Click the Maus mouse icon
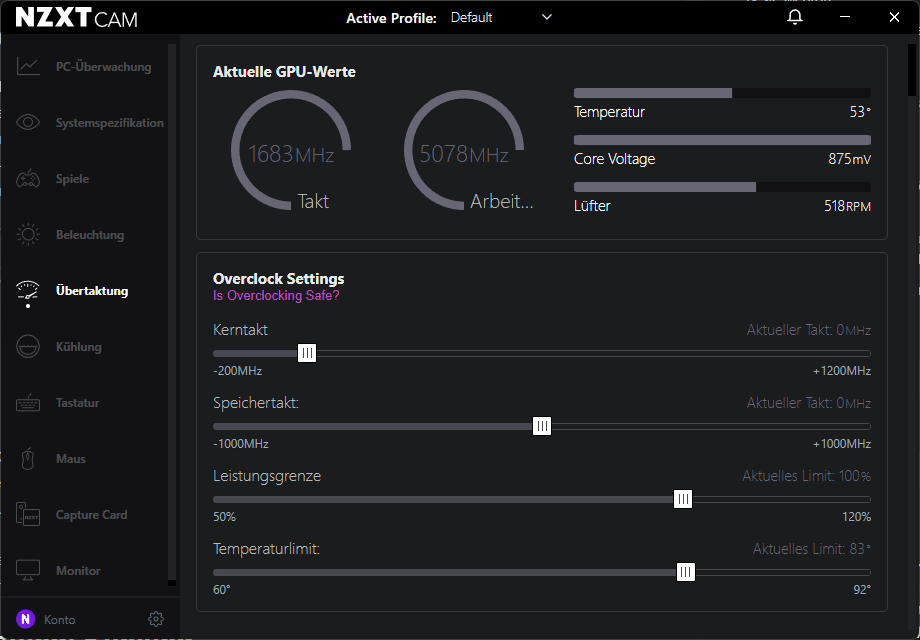This screenshot has width=920, height=640. pyautogui.click(x=28, y=459)
